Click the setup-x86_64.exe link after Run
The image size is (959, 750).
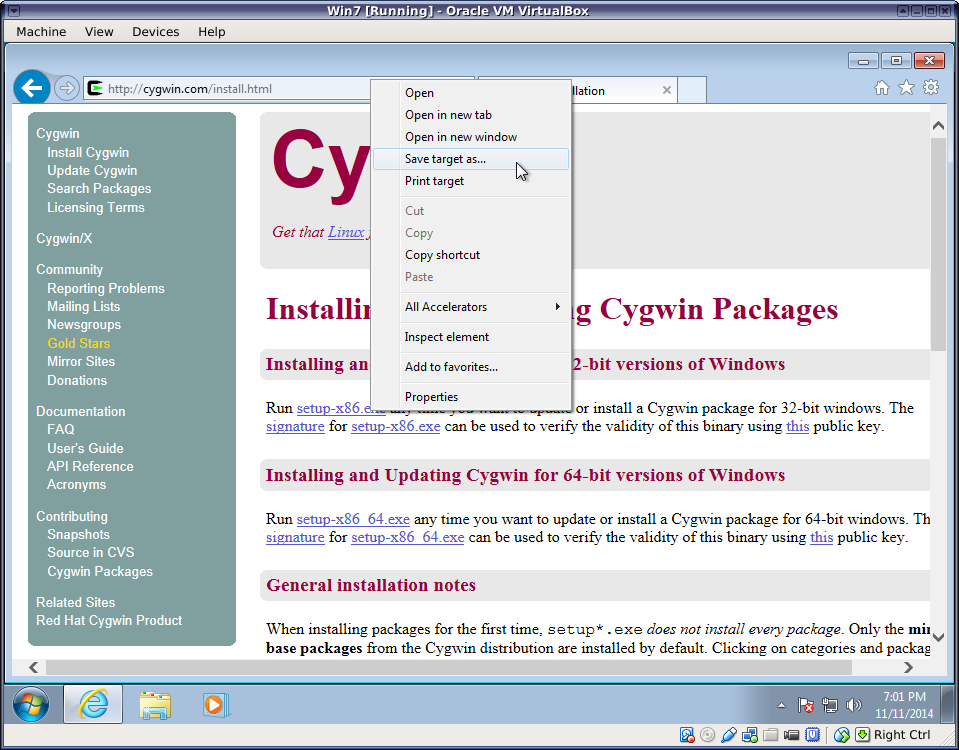click(x=353, y=519)
